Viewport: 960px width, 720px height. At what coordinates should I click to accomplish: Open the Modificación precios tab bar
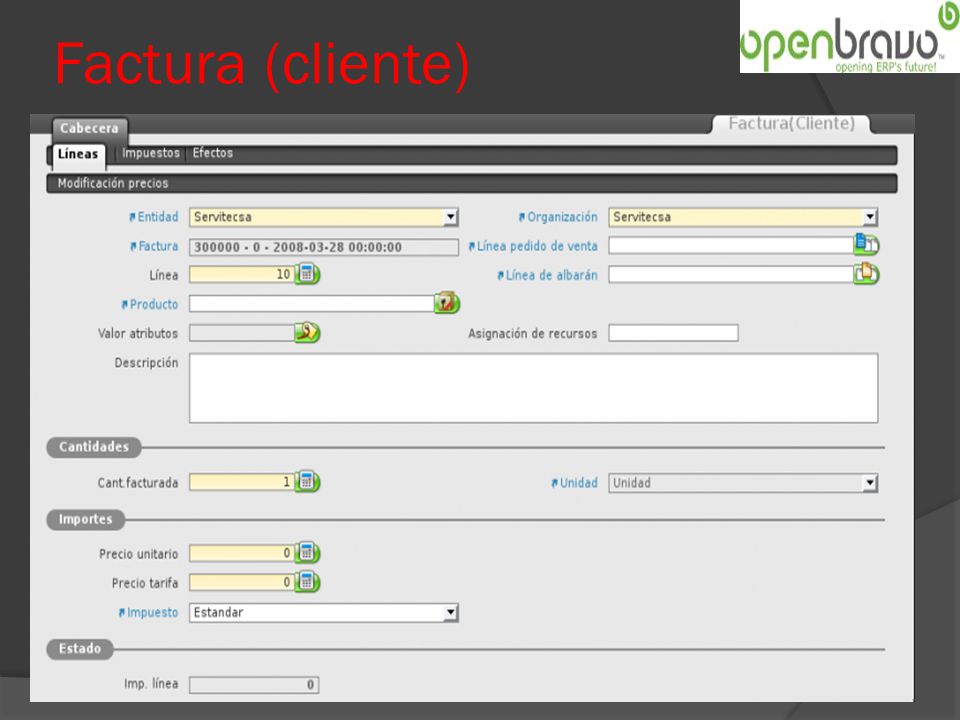coord(471,183)
